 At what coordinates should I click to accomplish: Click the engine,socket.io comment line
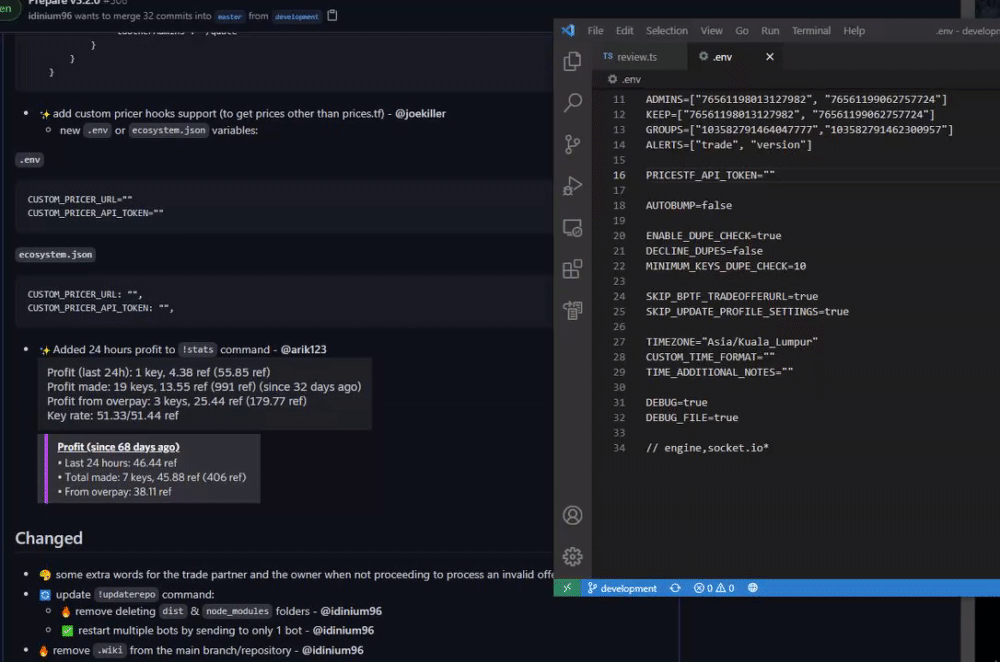[707, 448]
